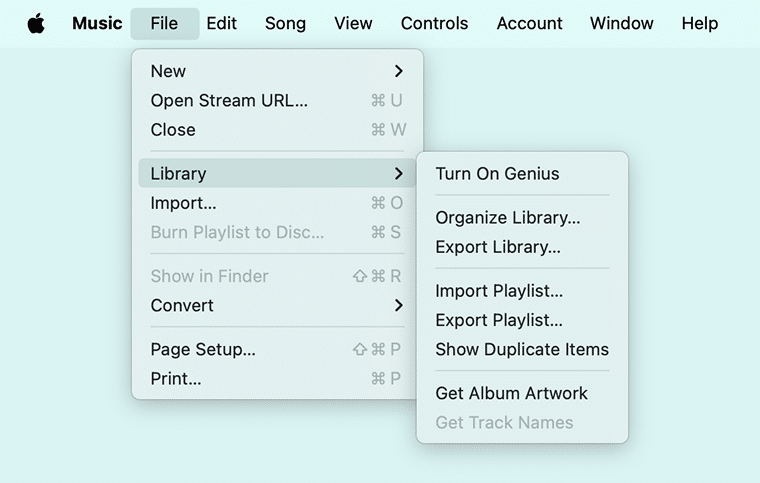Expand the Convert submenu

click(x=277, y=305)
